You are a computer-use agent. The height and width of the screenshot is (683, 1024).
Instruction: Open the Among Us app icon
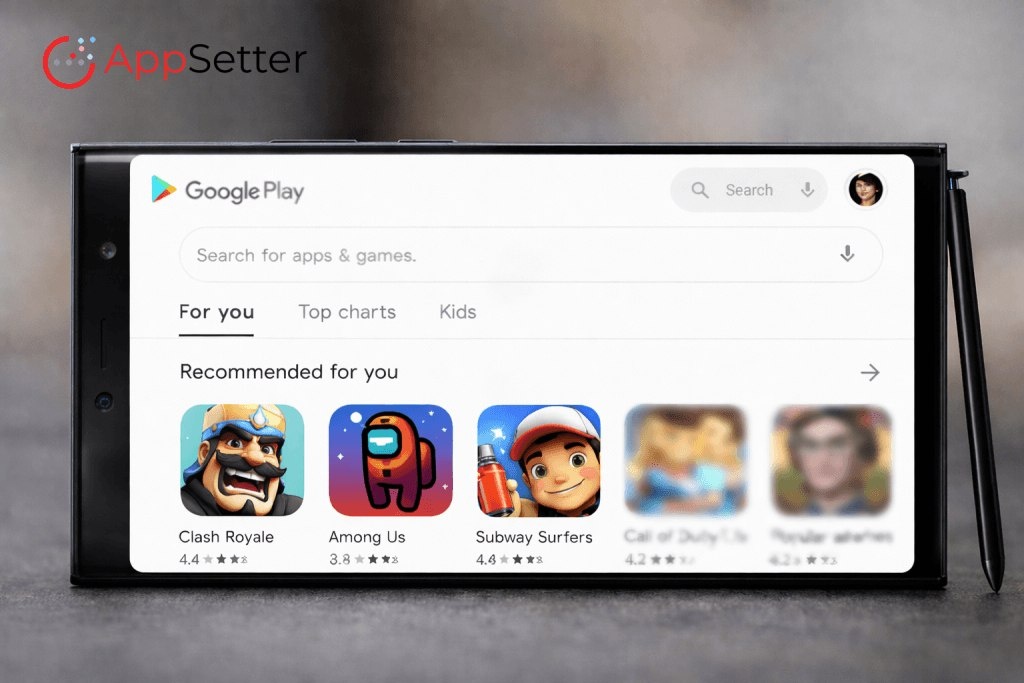tap(391, 460)
